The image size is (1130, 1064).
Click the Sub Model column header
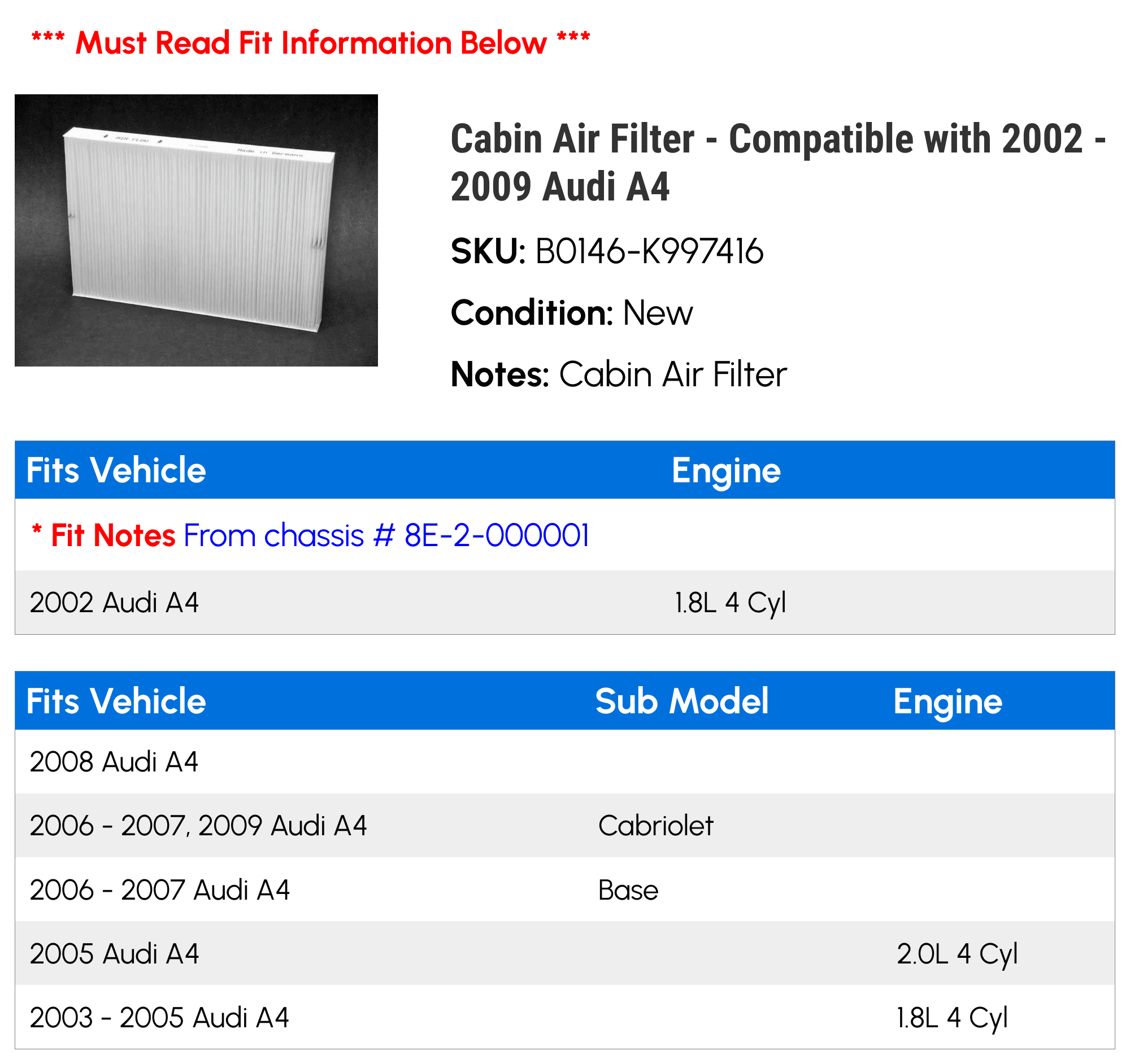(x=681, y=701)
